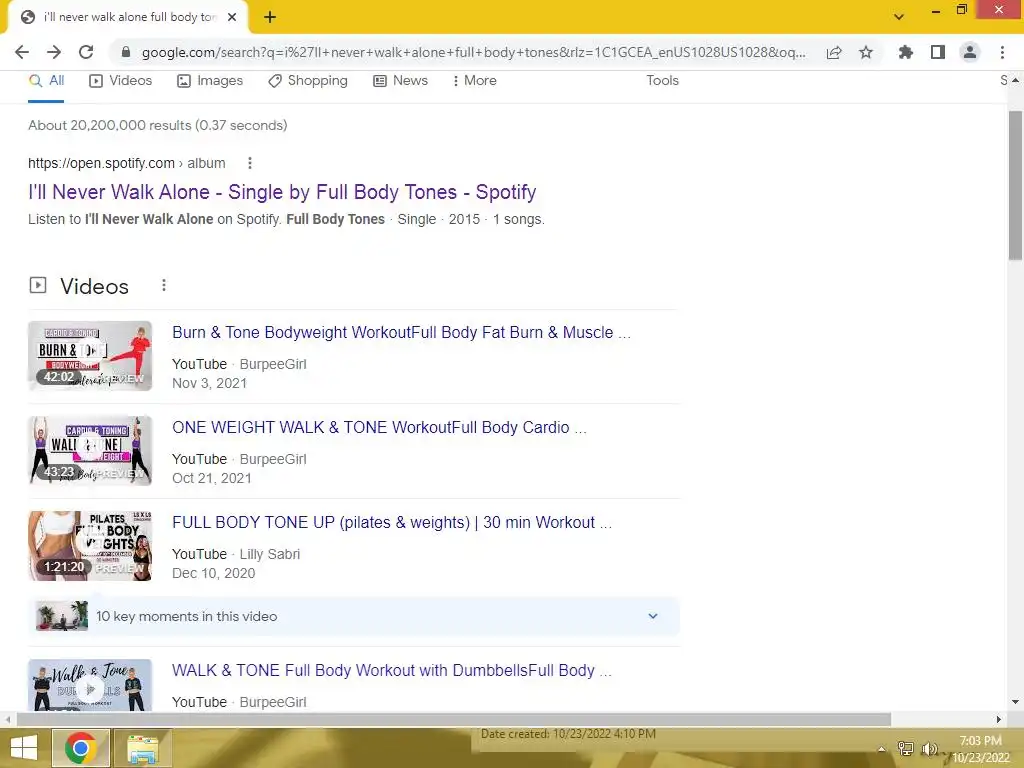Click the address bar URL field
The image size is (1024, 768).
click(x=473, y=52)
